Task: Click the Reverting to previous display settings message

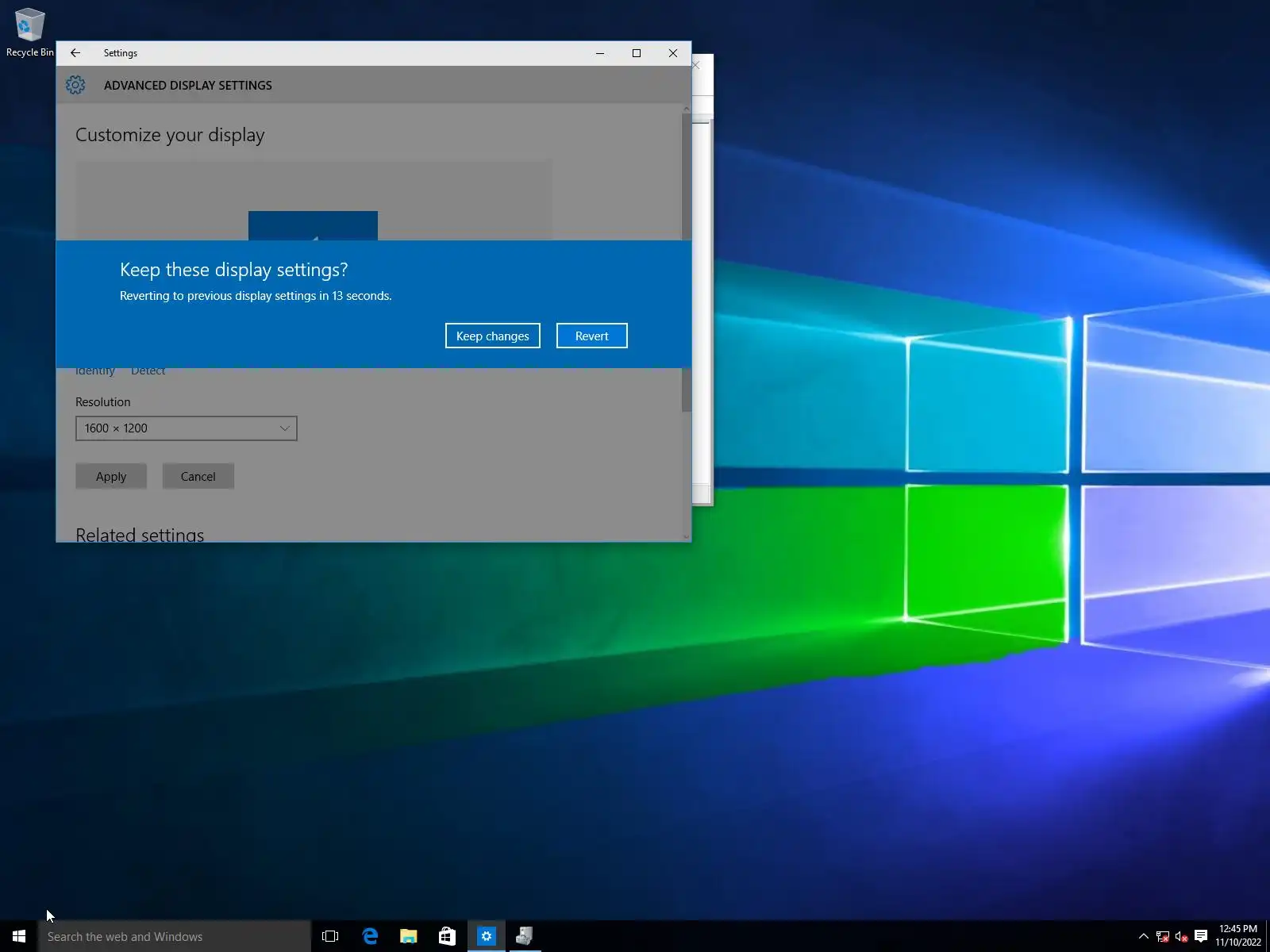Action: (x=256, y=296)
